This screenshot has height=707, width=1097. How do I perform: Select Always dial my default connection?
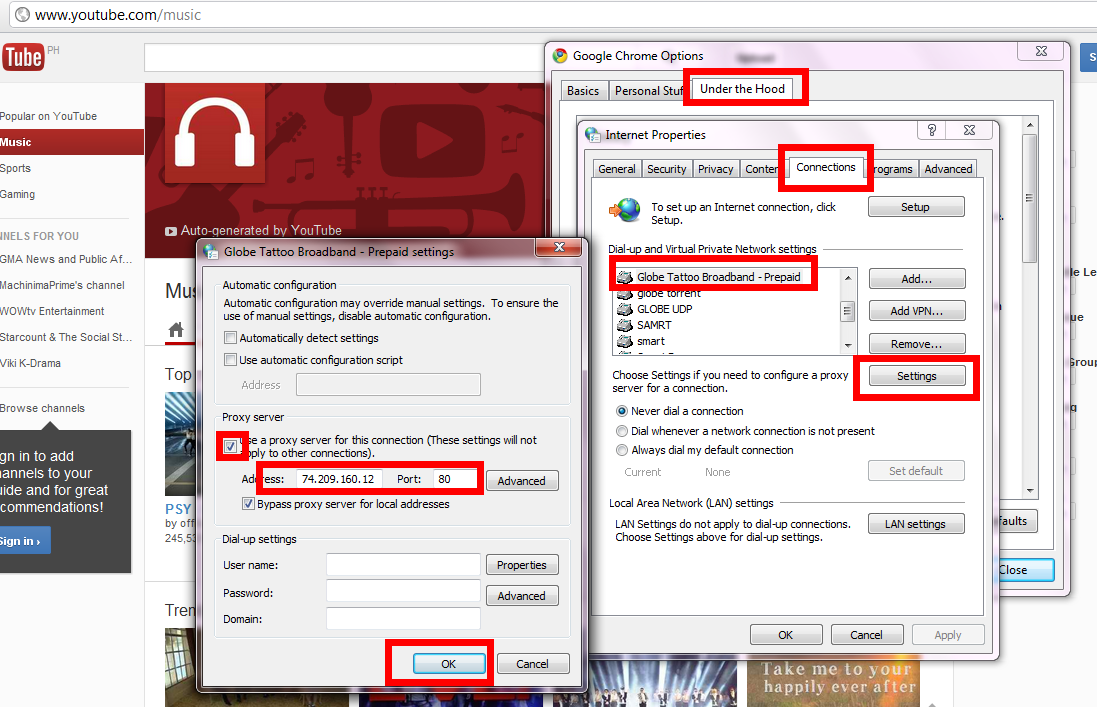point(621,450)
